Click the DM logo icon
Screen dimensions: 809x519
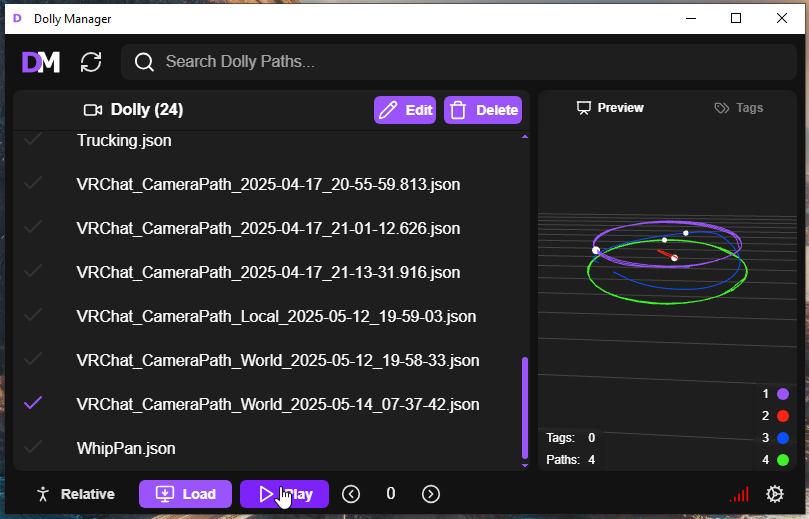(x=41, y=62)
